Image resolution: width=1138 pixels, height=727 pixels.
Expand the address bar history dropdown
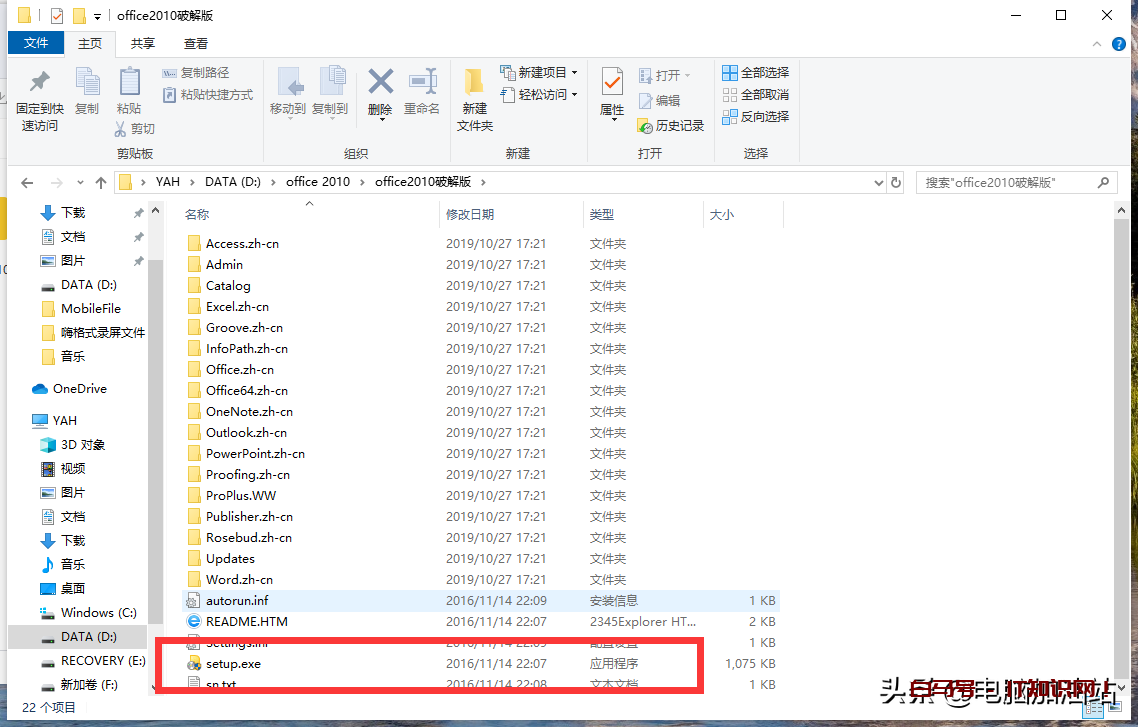[878, 183]
